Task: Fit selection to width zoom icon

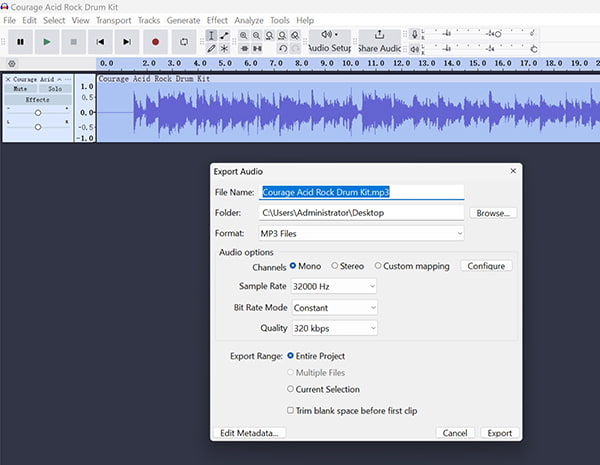Action: click(269, 36)
